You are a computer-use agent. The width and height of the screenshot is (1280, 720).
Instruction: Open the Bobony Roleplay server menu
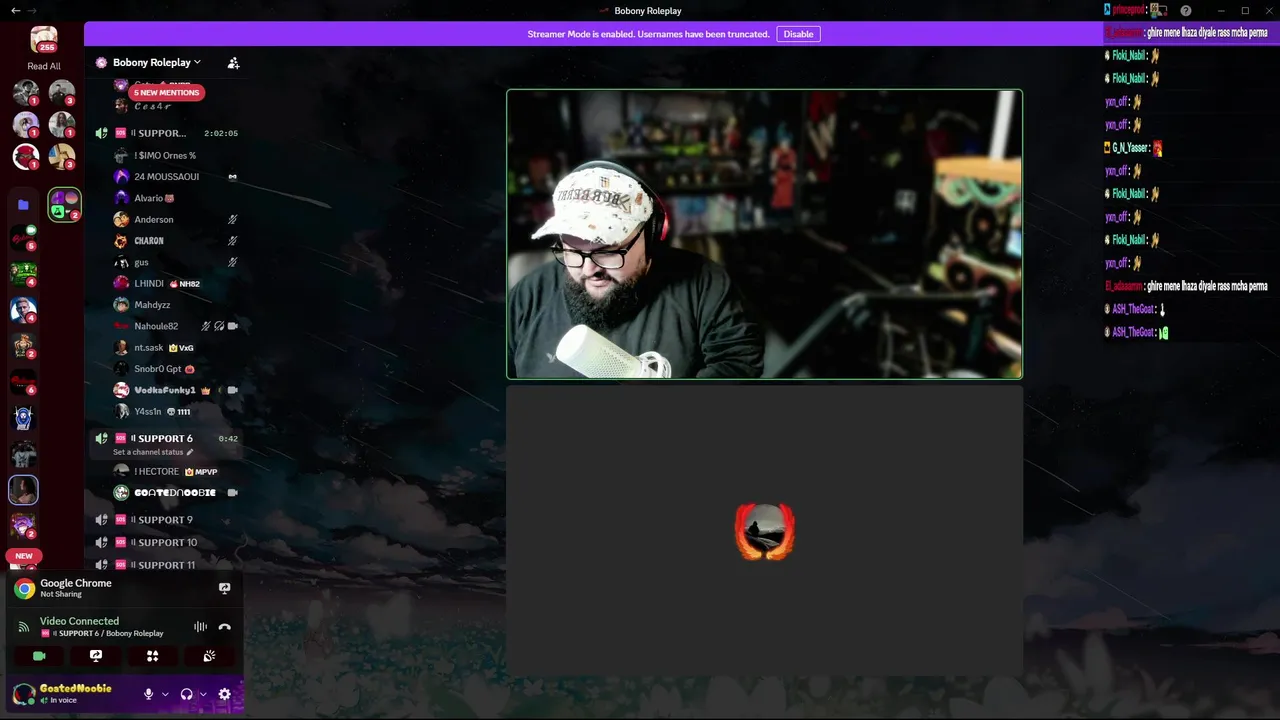[156, 62]
